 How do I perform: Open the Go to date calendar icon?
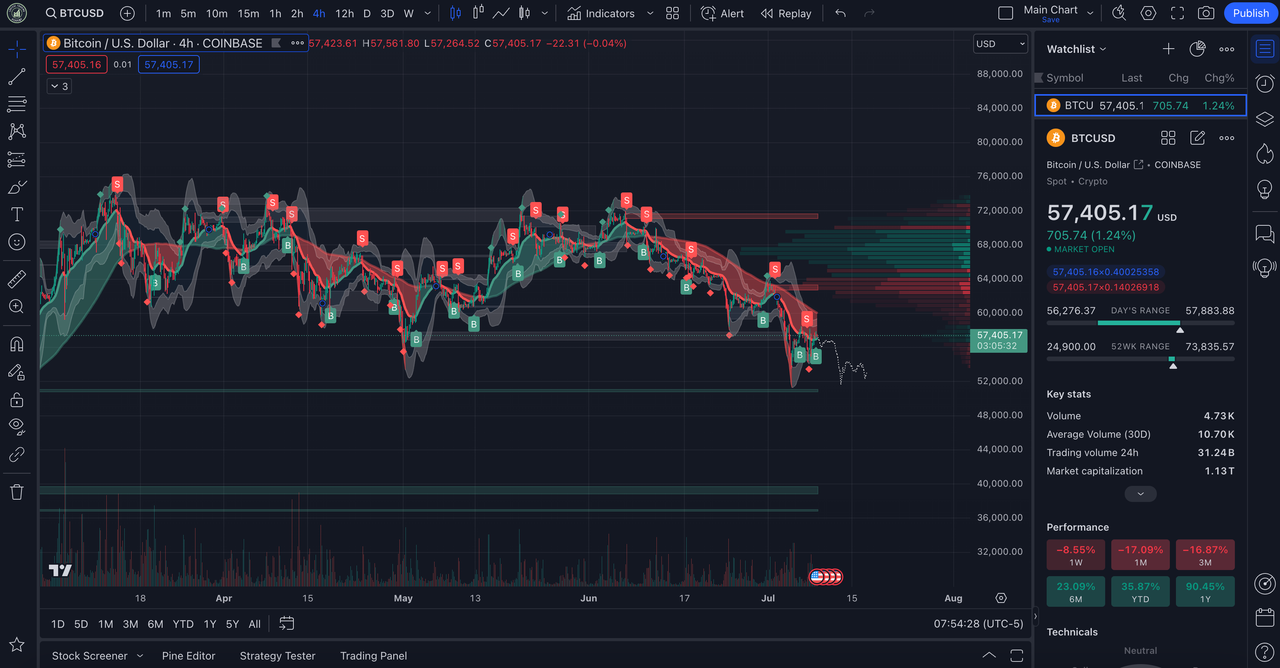(287, 624)
